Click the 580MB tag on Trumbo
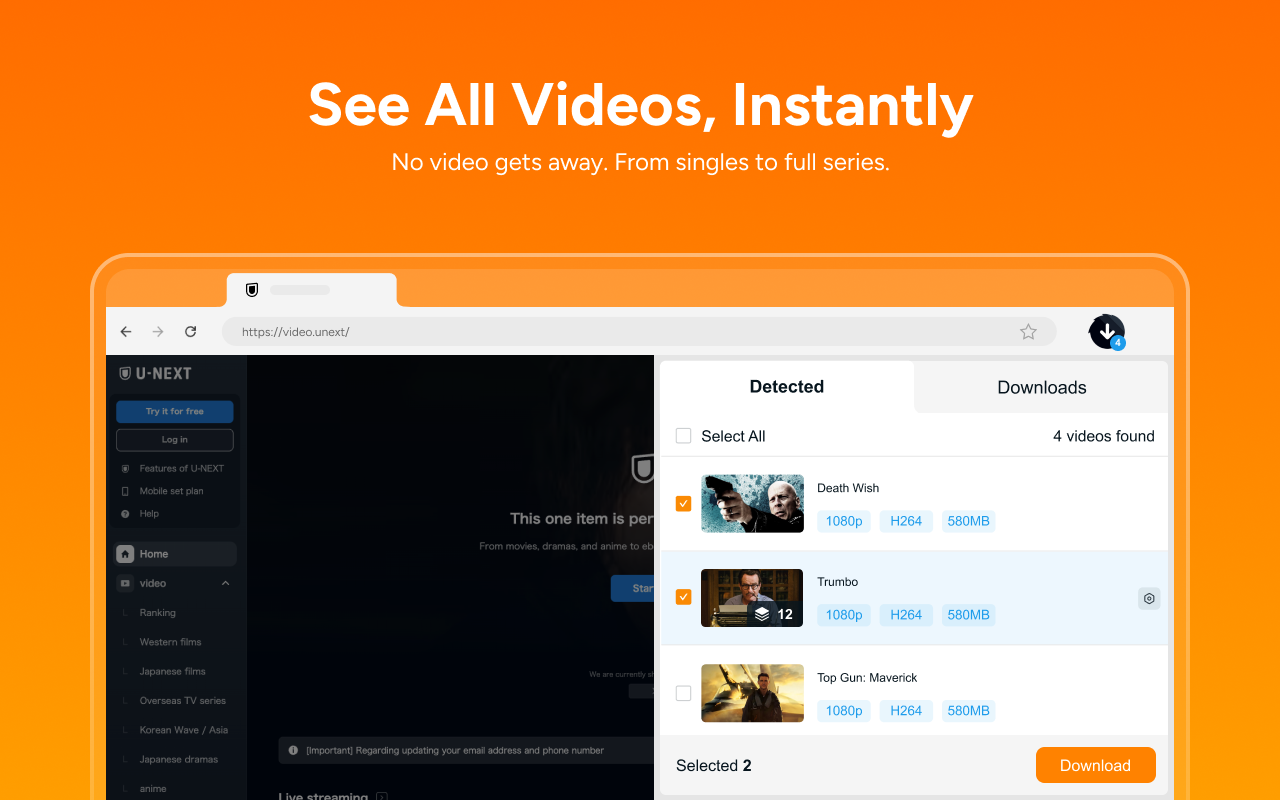Screen dimensions: 1280x800 [968, 615]
